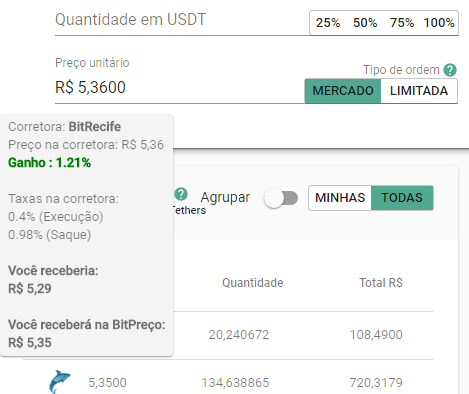Set quantity to 50%
The image size is (469, 394).
pyautogui.click(x=365, y=23)
